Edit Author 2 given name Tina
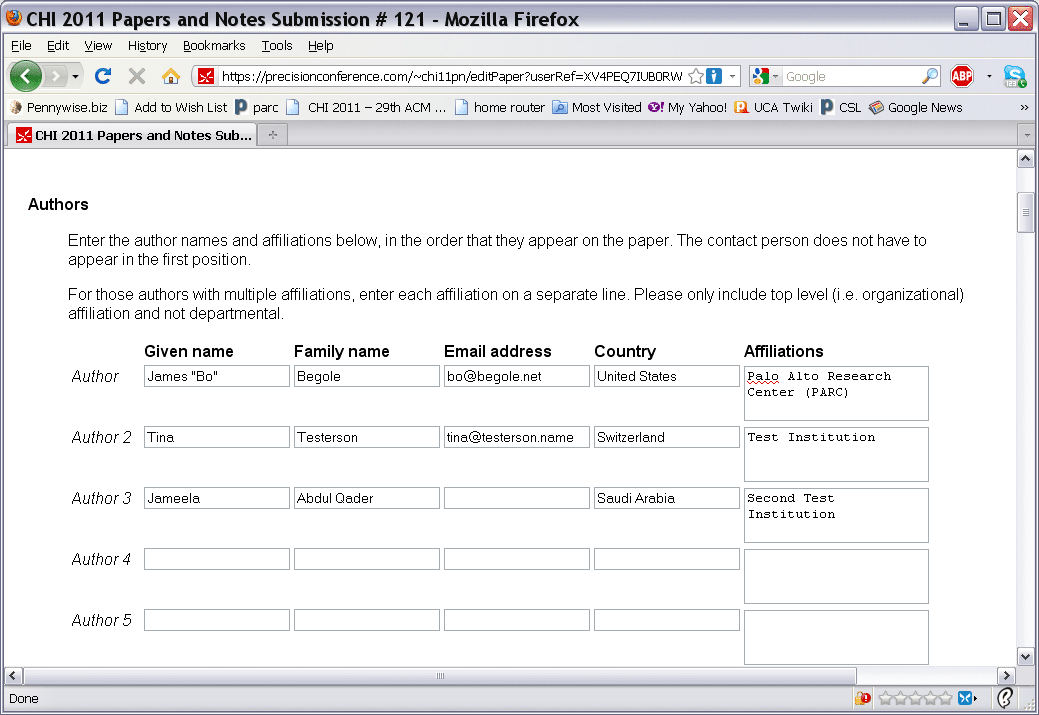The image size is (1039, 715). click(x=217, y=437)
